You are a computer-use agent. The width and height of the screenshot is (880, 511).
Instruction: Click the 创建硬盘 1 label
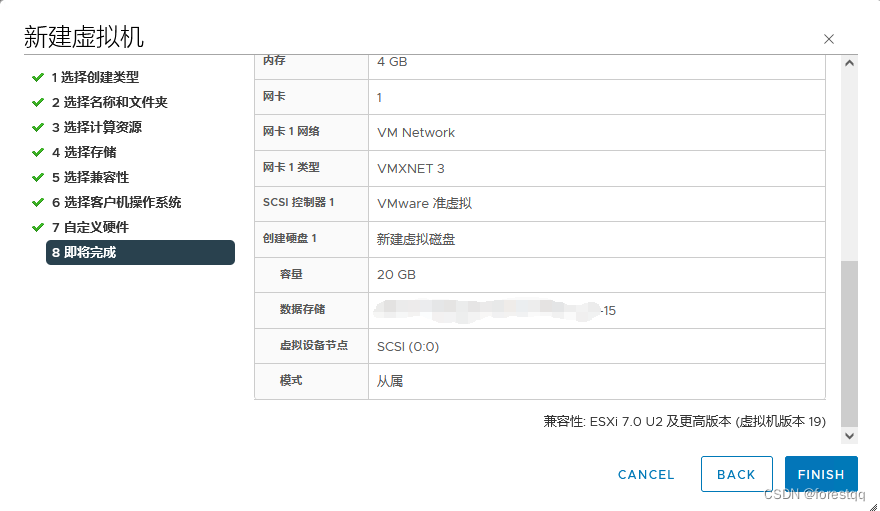coord(290,238)
